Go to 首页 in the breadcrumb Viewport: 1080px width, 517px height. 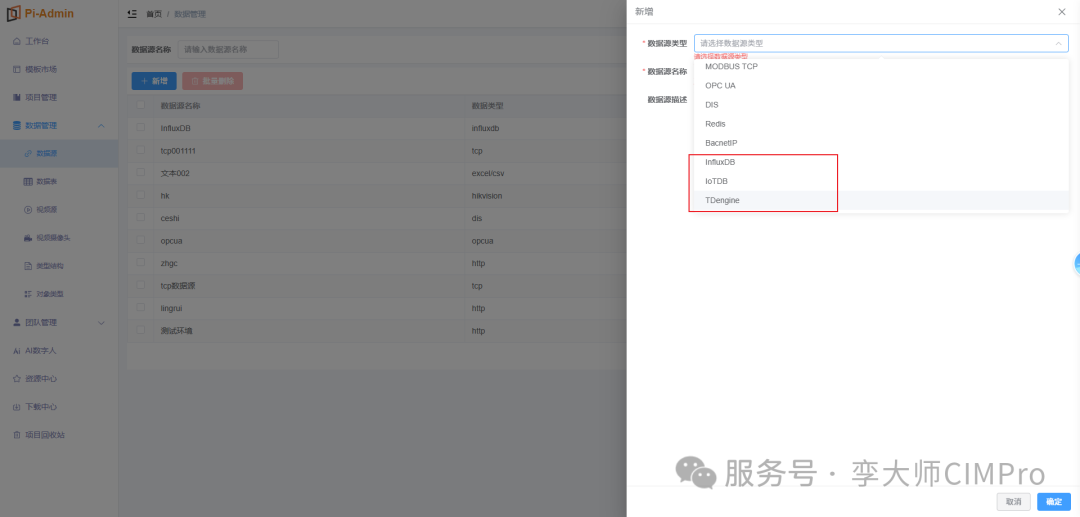(154, 14)
